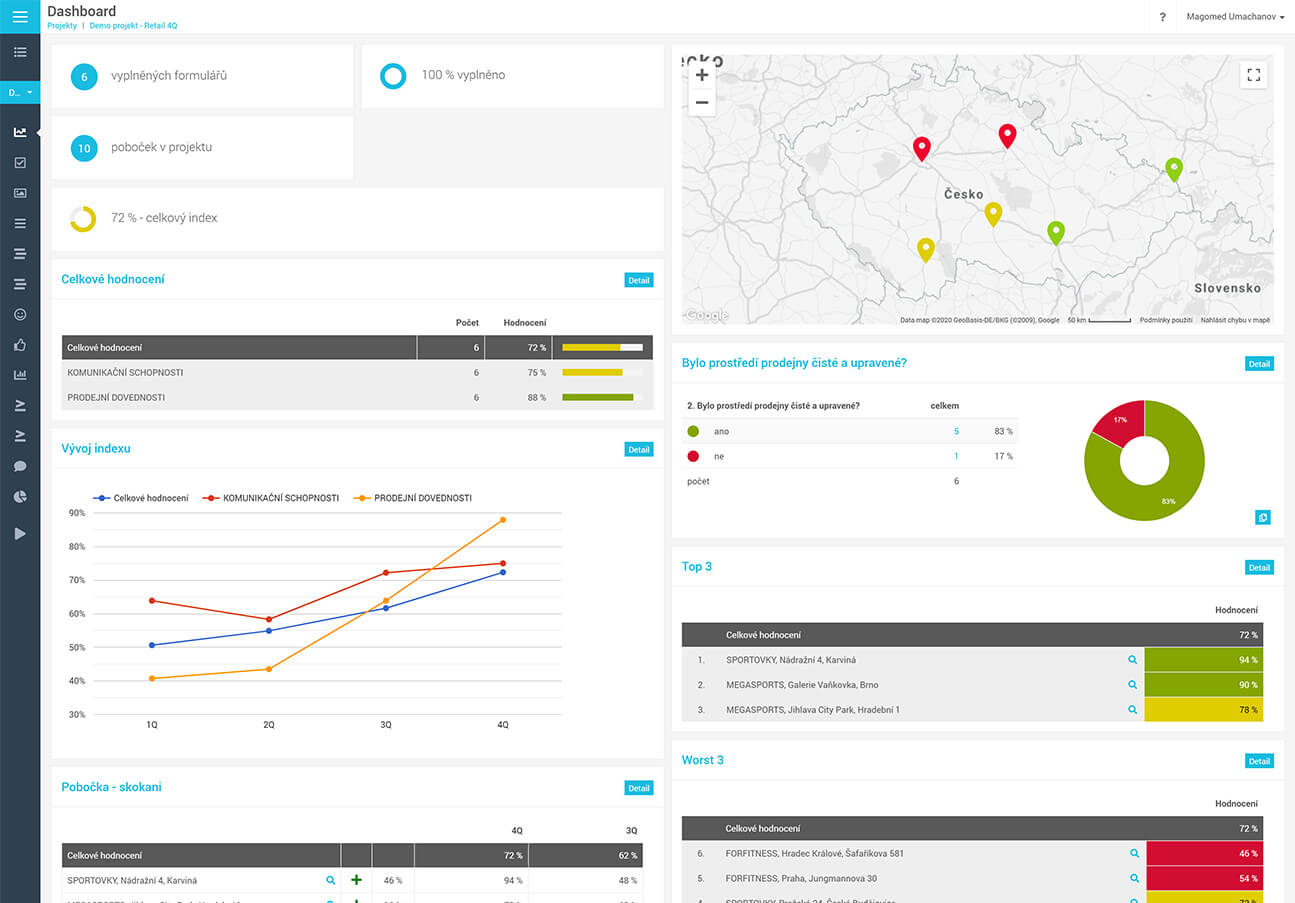This screenshot has height=903, width=1295.
Task: Click the hamburger menu icon
Action: 20,16
